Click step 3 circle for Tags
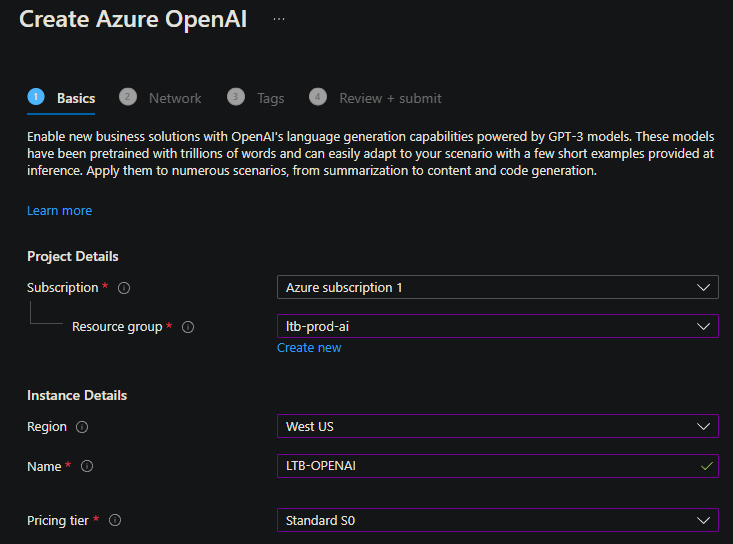The height and width of the screenshot is (544, 733). pos(236,97)
